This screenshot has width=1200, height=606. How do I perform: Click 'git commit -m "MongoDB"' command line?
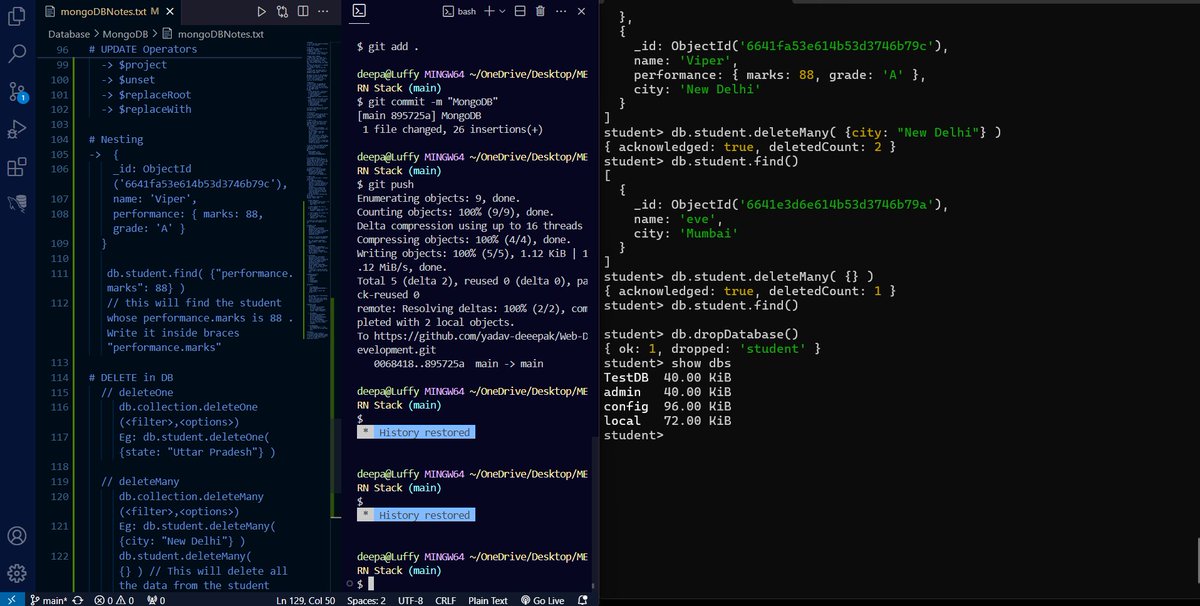(433, 102)
